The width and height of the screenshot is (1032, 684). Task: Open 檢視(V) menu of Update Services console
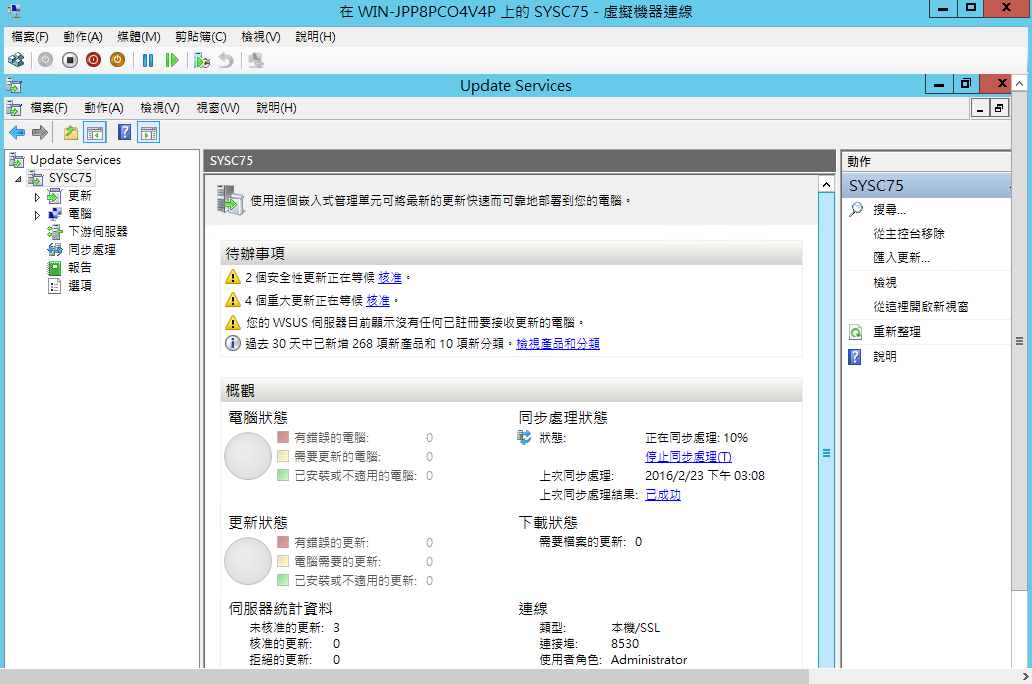tap(160, 108)
